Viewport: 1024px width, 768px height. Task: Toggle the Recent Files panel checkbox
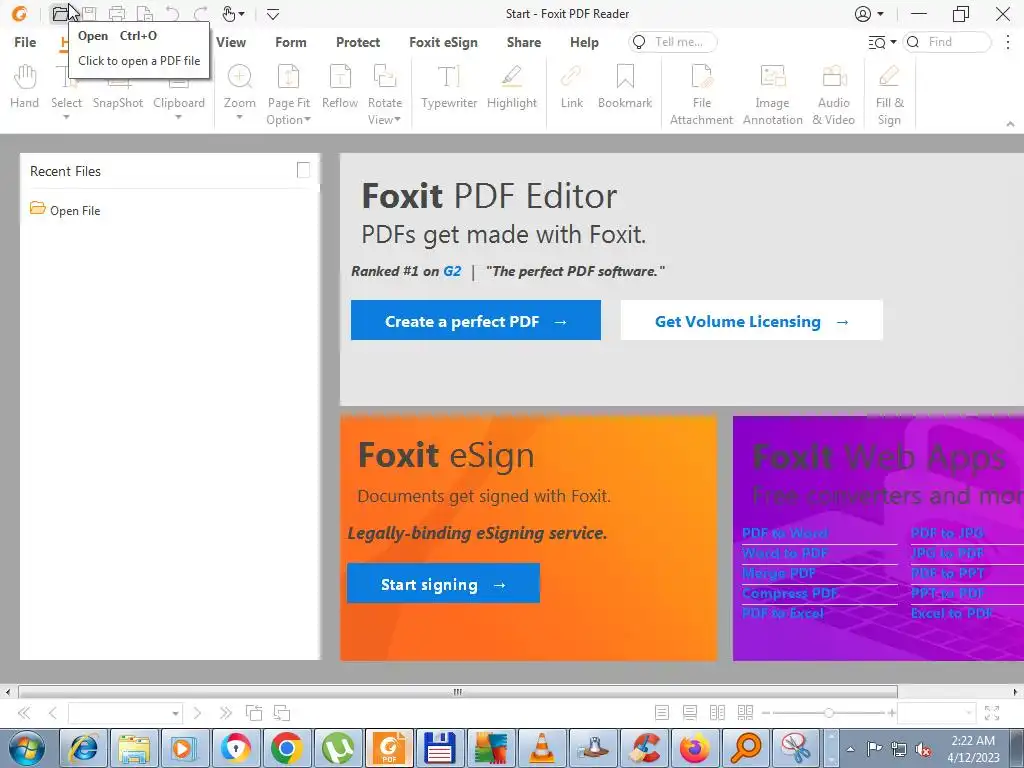coord(303,170)
